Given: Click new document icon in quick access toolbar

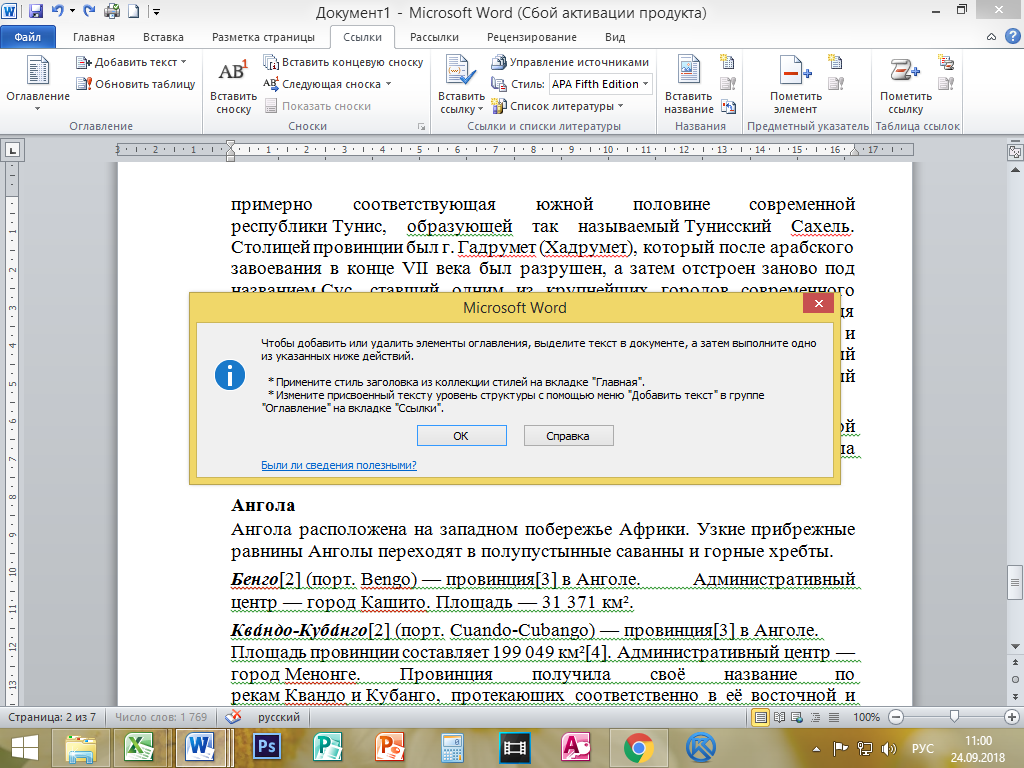Looking at the screenshot, I should (x=133, y=11).
